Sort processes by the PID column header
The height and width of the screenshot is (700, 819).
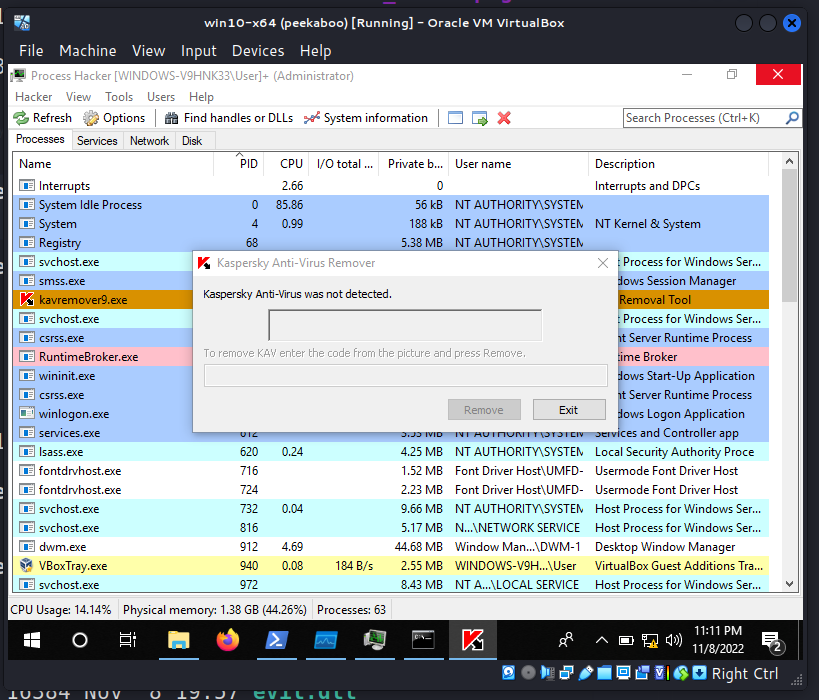[x=239, y=164]
